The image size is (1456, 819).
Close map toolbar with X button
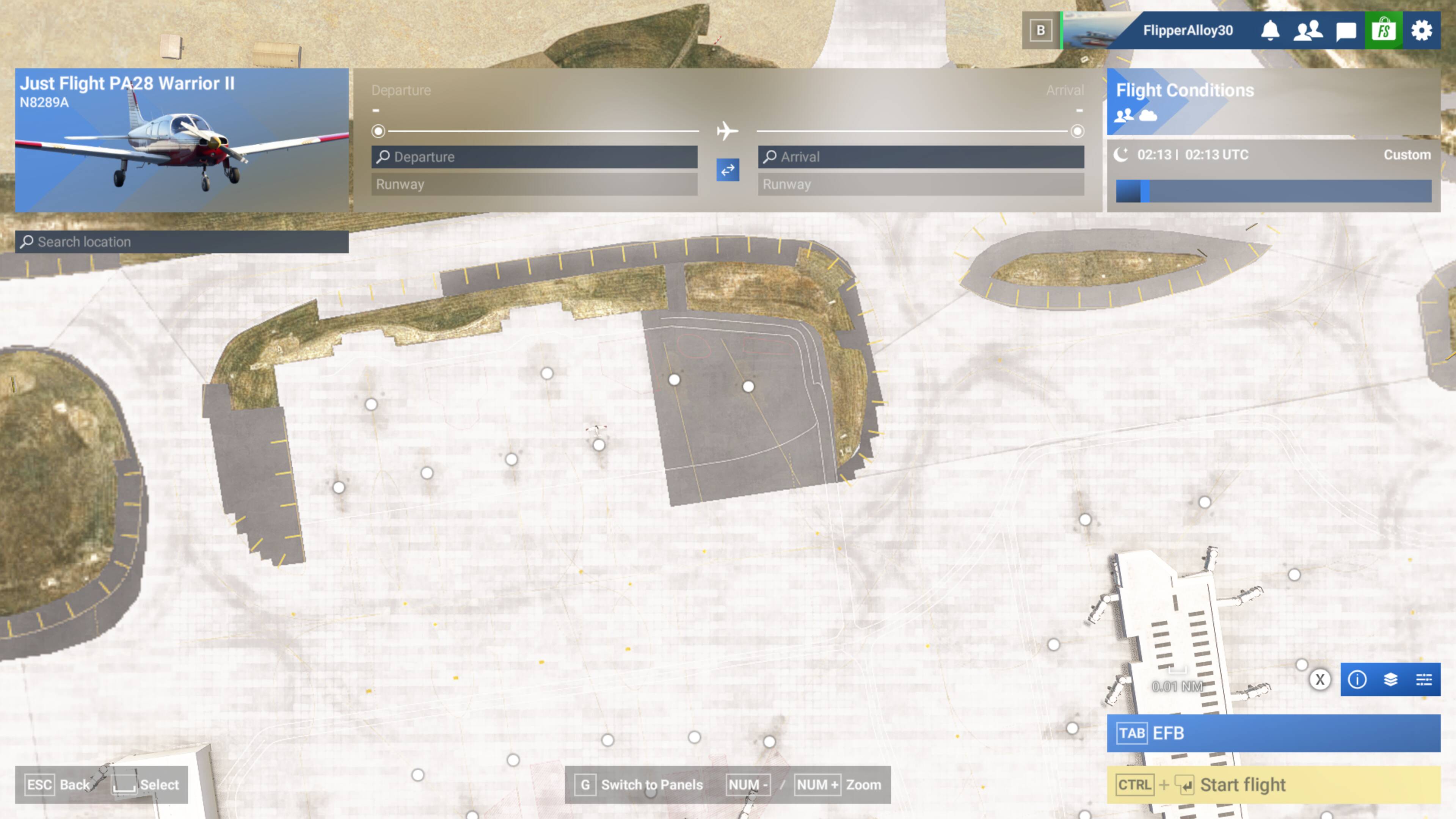[1320, 679]
